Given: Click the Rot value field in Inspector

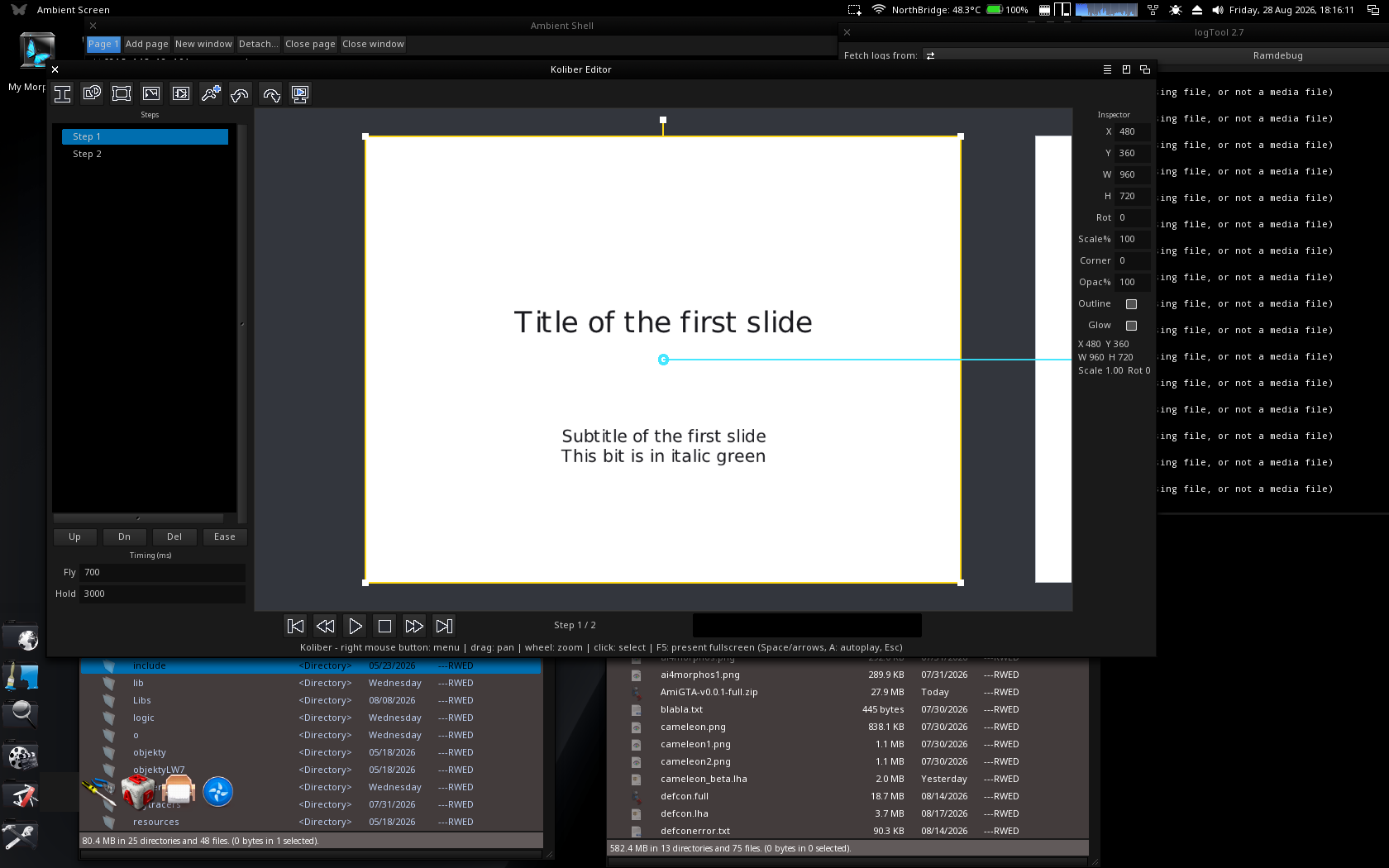Looking at the screenshot, I should [x=1132, y=218].
